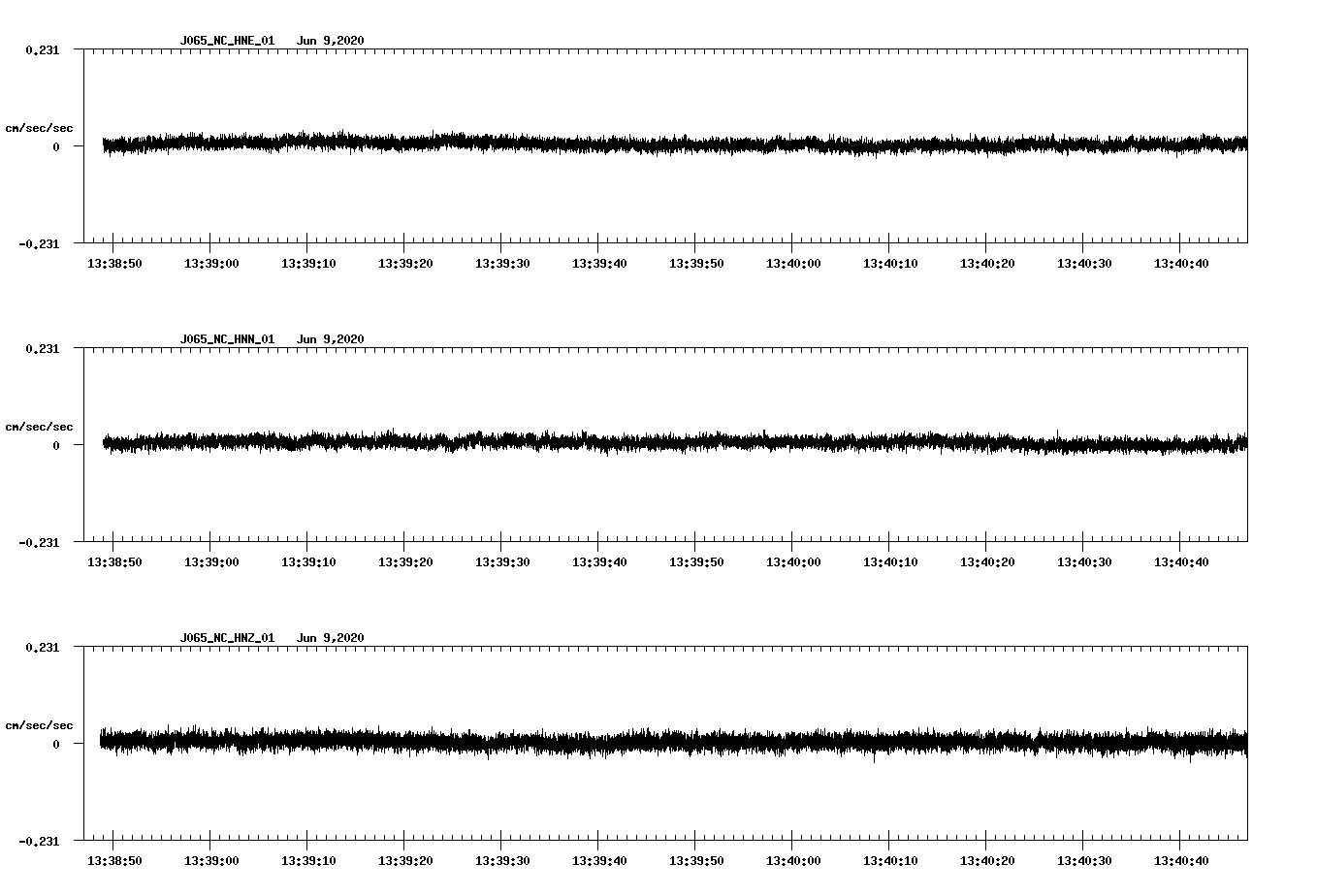The width and height of the screenshot is (1317, 896).
Task: Click 13:39:40 time label on HNZ axis
Action: [599, 861]
